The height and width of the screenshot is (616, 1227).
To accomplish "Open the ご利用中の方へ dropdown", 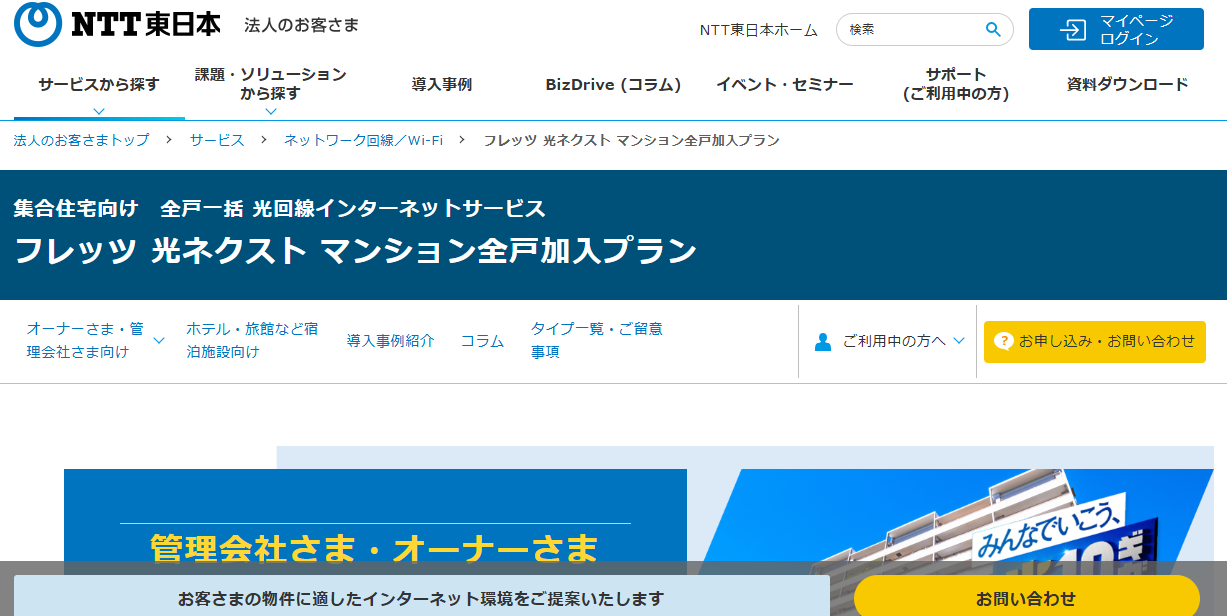I will click(892, 341).
